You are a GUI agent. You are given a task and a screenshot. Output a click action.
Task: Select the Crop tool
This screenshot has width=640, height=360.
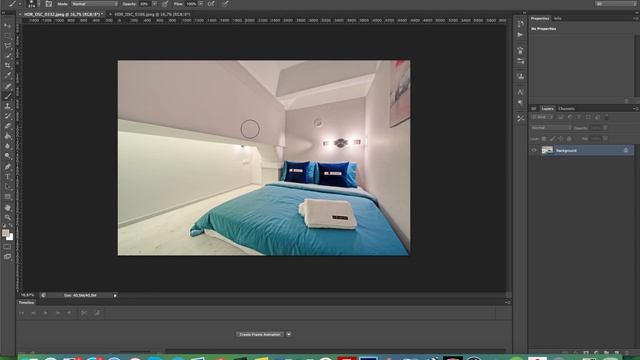pos(7,65)
